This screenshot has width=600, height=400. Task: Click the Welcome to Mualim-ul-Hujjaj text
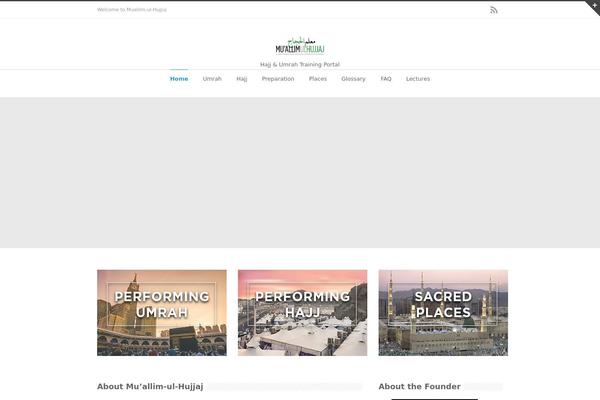132,10
